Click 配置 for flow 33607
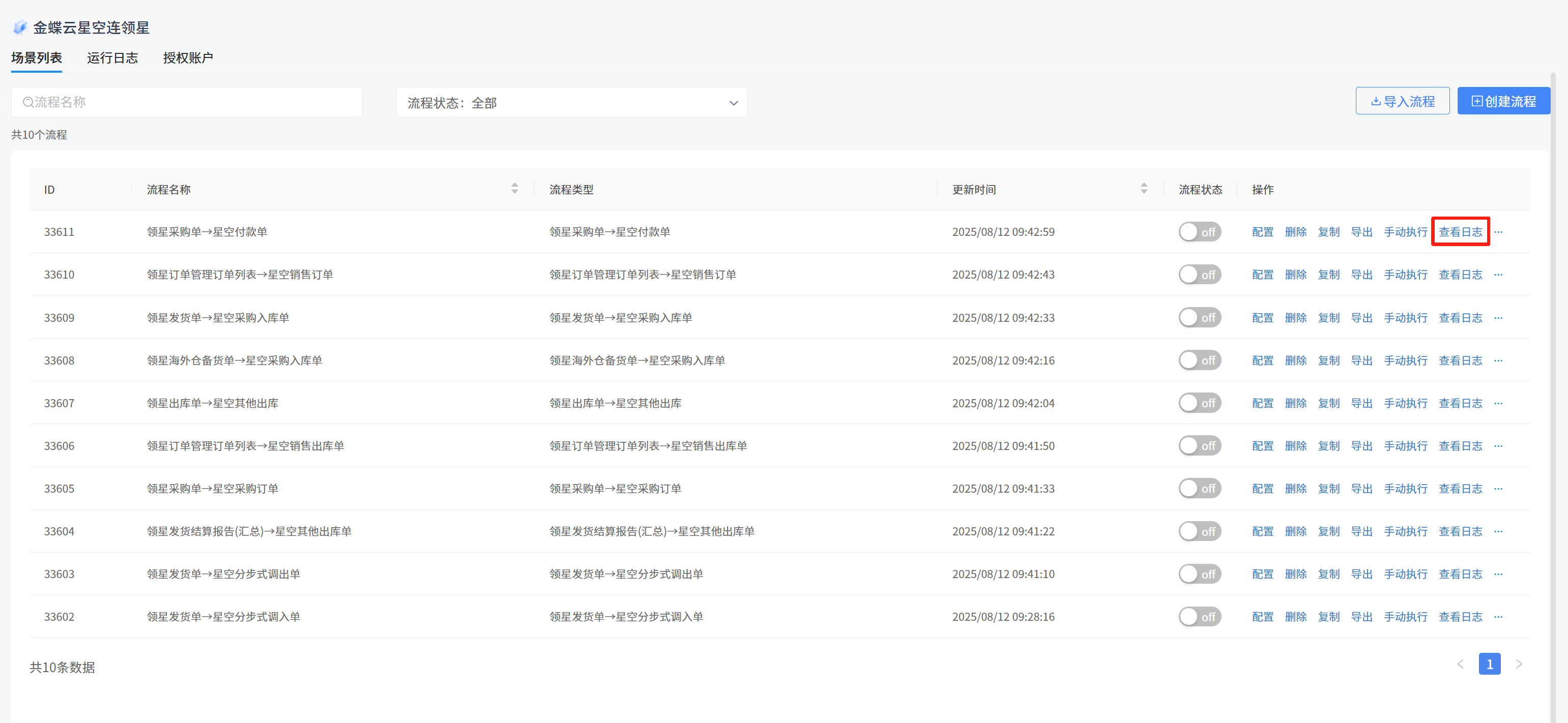 pos(1262,403)
